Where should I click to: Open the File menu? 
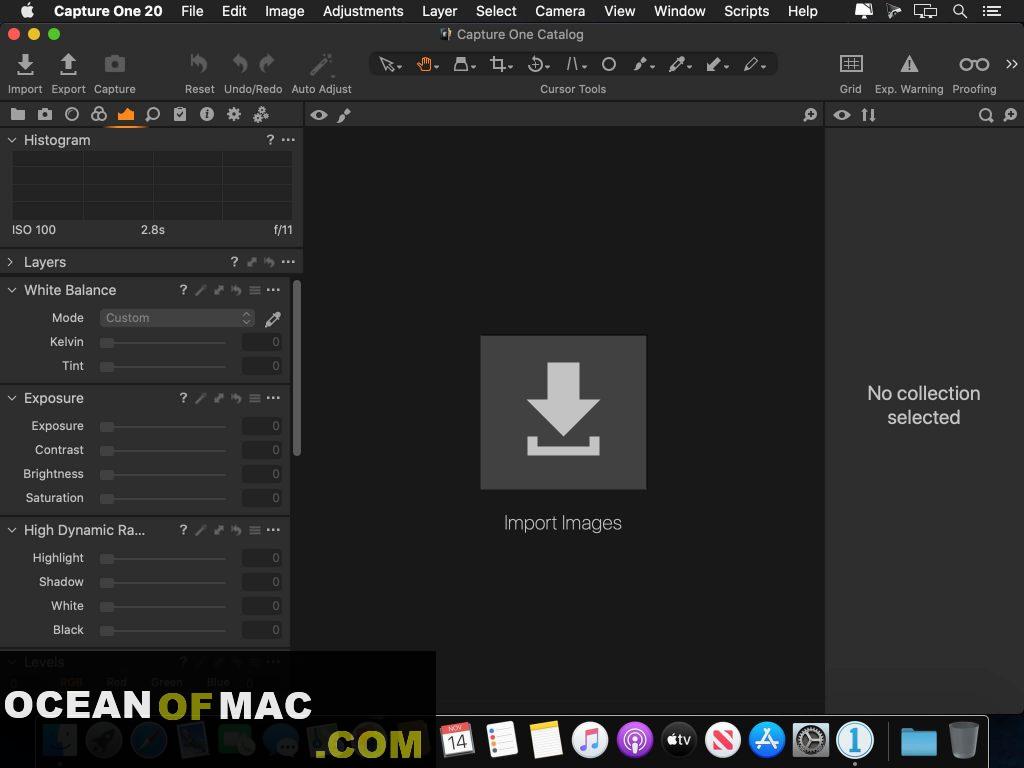click(x=192, y=11)
